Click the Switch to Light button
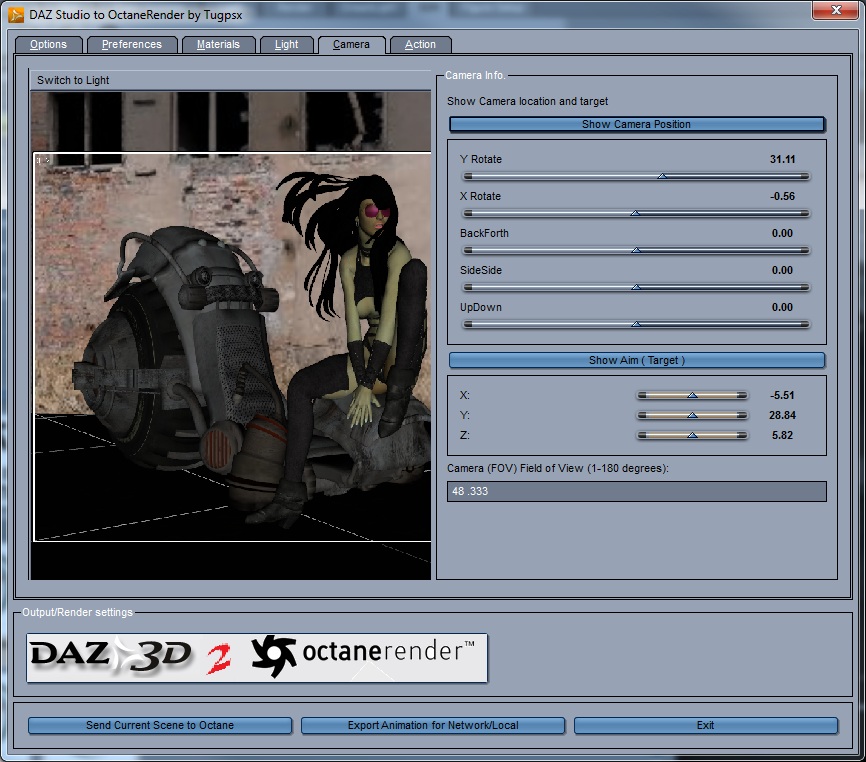This screenshot has width=866, height=762. coord(73,81)
